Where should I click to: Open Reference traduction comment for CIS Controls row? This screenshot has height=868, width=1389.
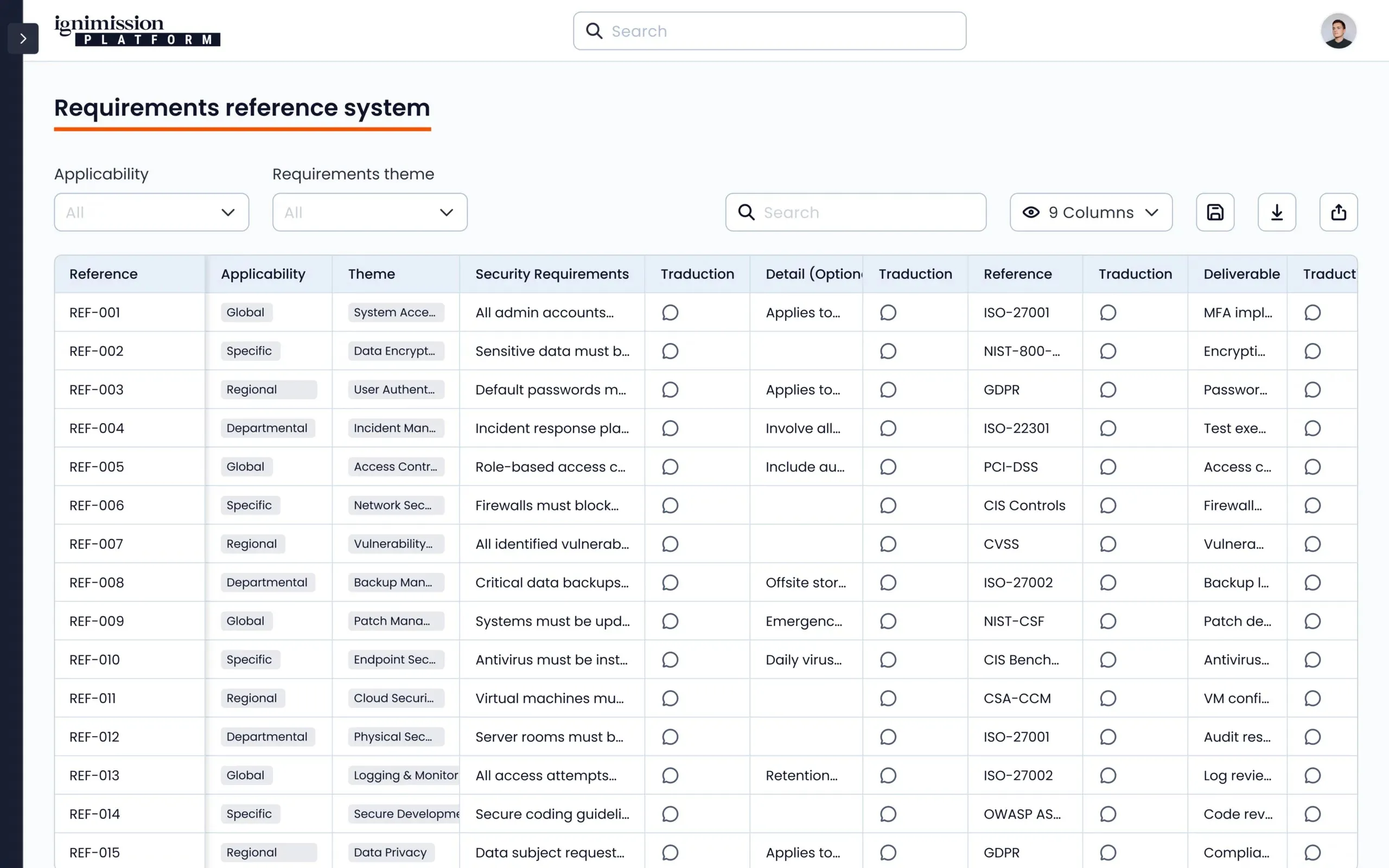pos(1108,506)
